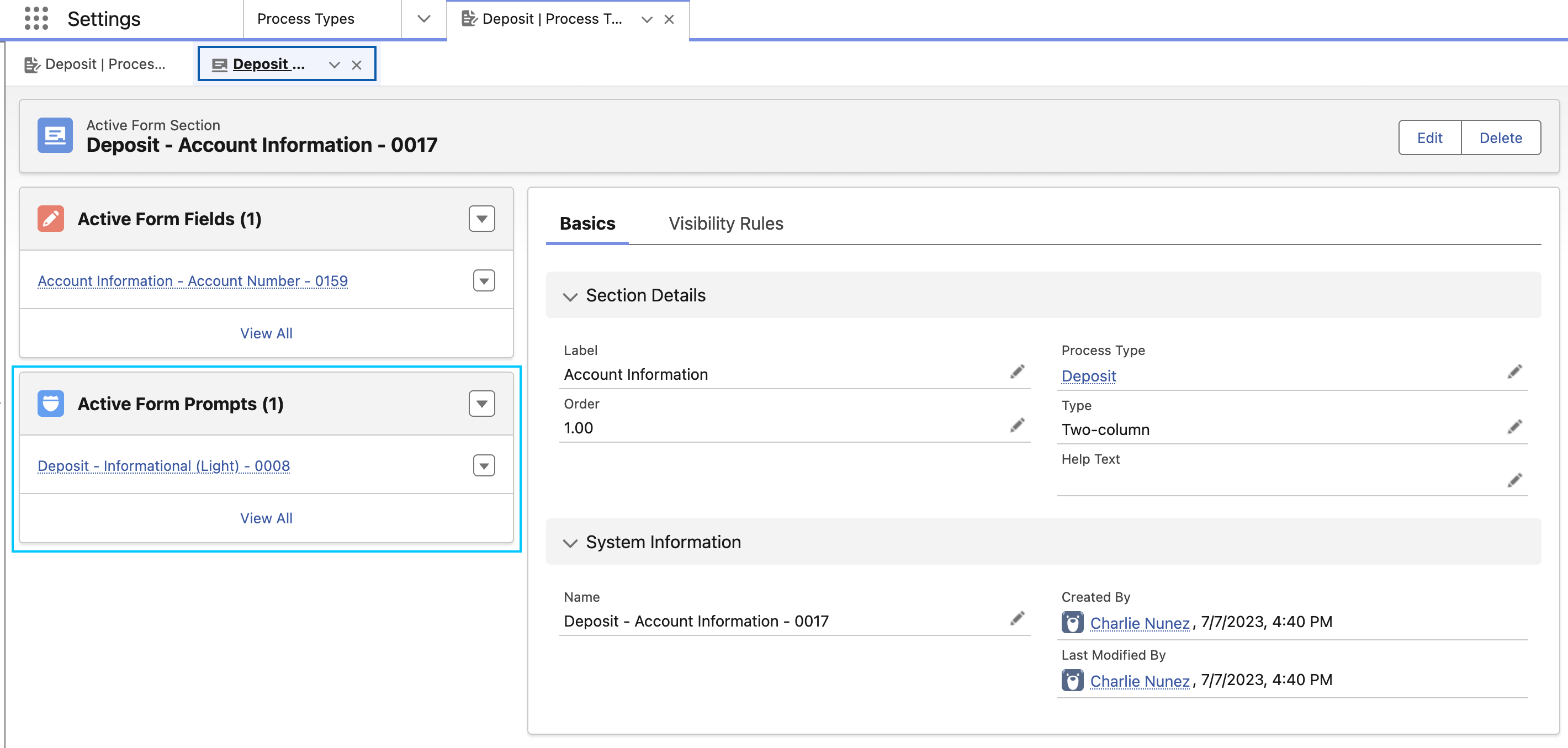Click the Deposit Process Type tab icon
The image size is (1568, 748).
pyautogui.click(x=468, y=19)
